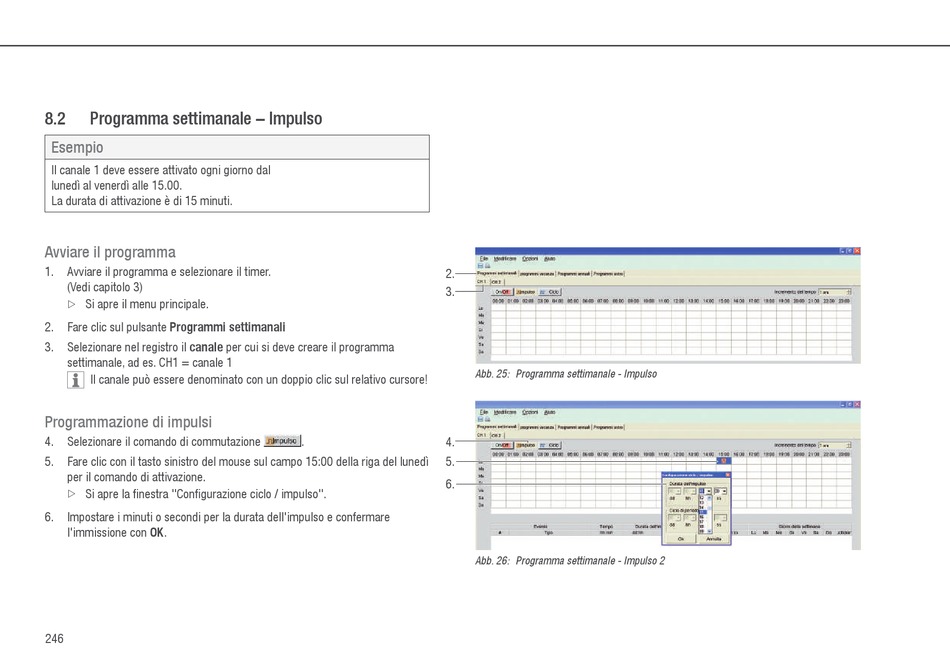Click the section heading "Programma settimanale – Impulso"
The width and height of the screenshot is (950, 670).
point(206,118)
